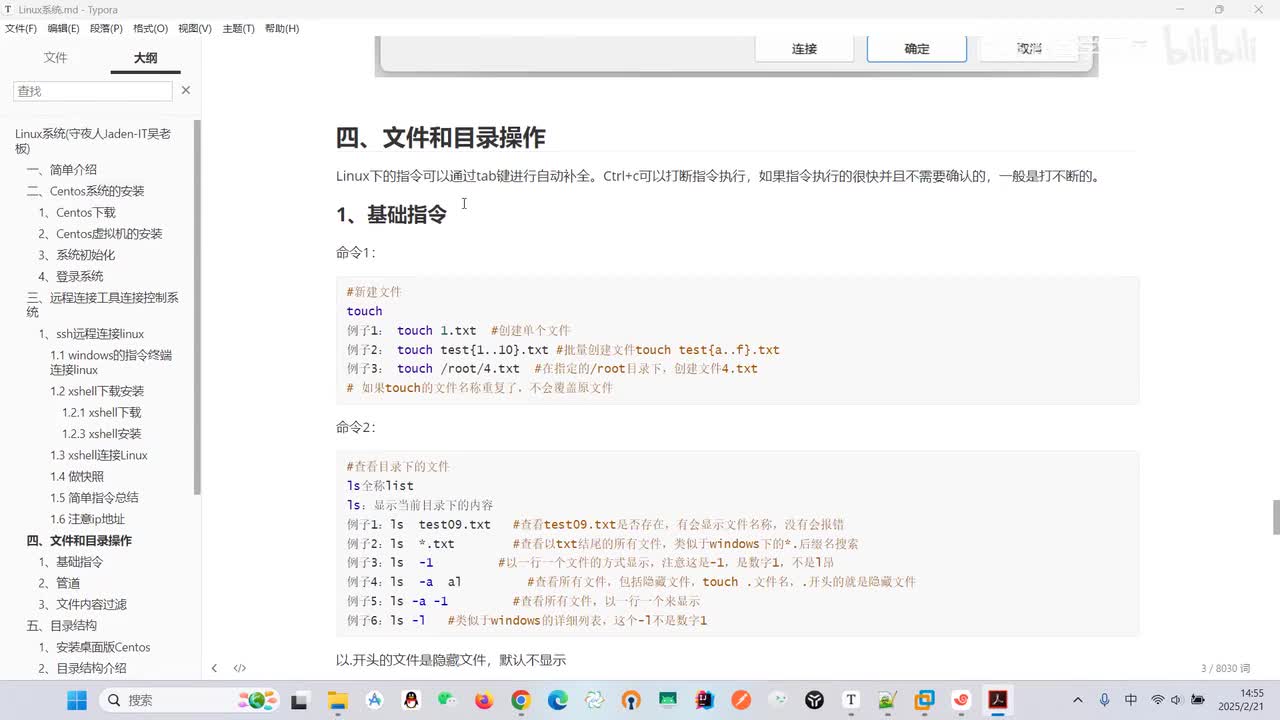Go to outline item 五、目录结构
1280x720 pixels.
click(x=61, y=626)
